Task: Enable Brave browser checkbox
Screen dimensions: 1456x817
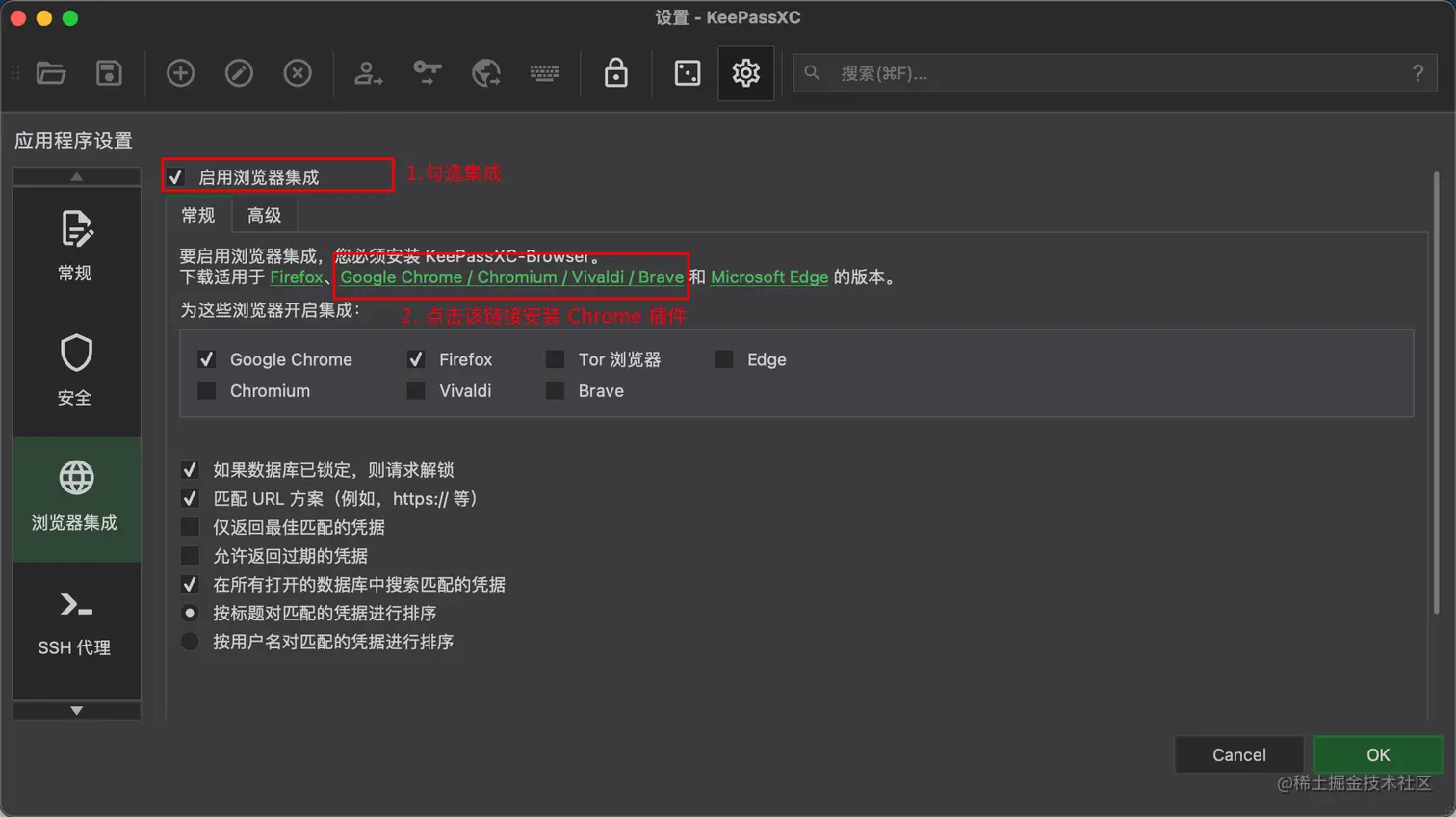Action: [555, 390]
